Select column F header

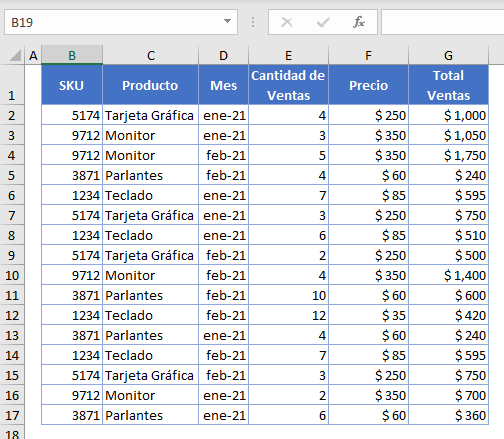[369, 55]
